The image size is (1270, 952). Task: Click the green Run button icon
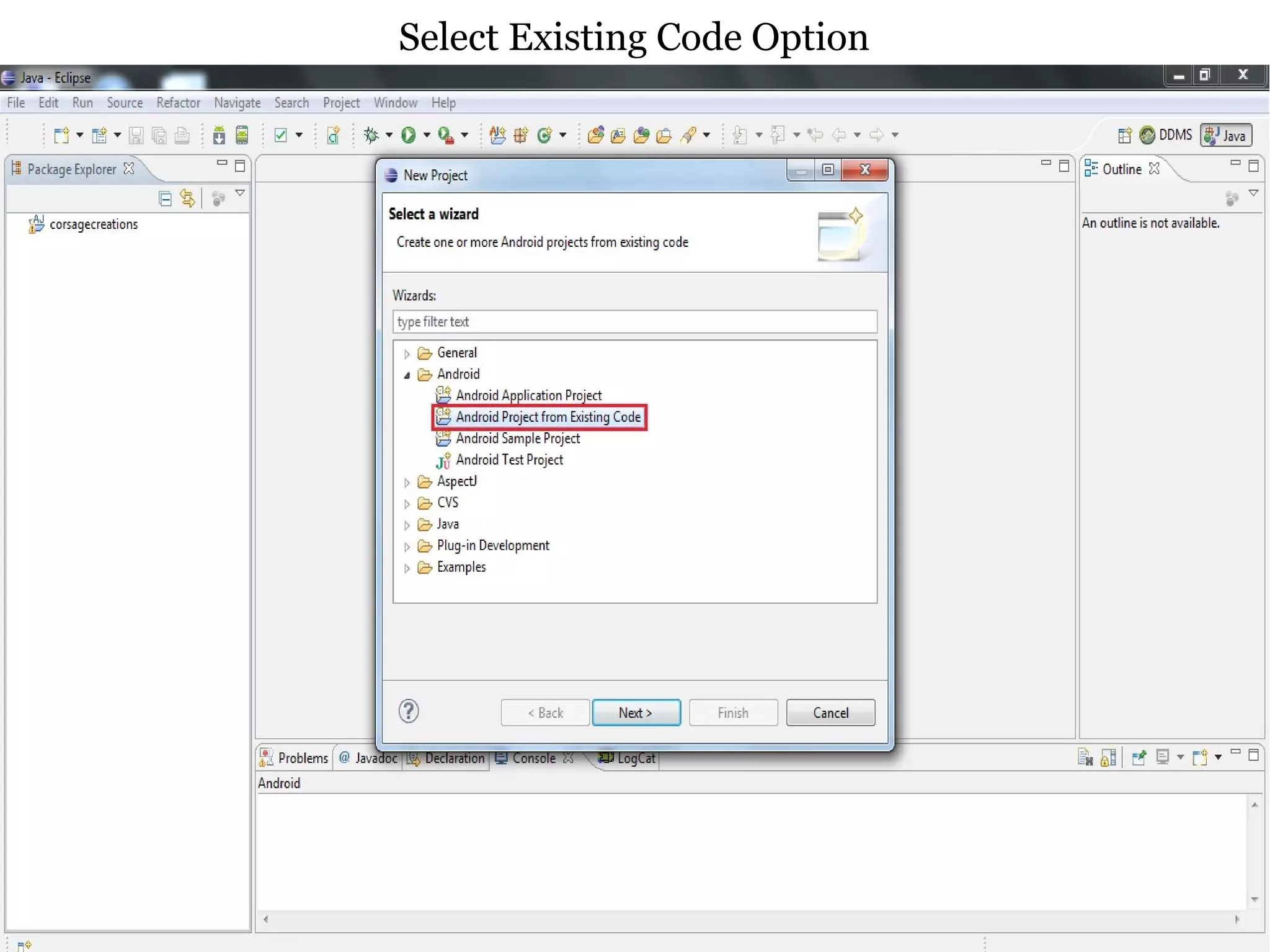[408, 135]
